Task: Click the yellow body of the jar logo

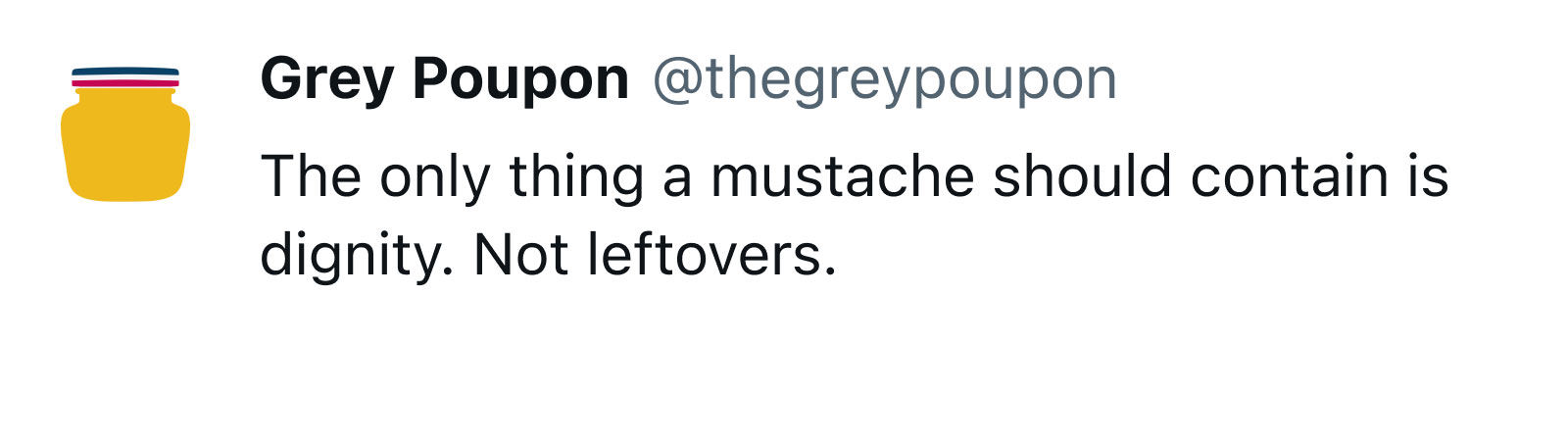Action: point(125,149)
